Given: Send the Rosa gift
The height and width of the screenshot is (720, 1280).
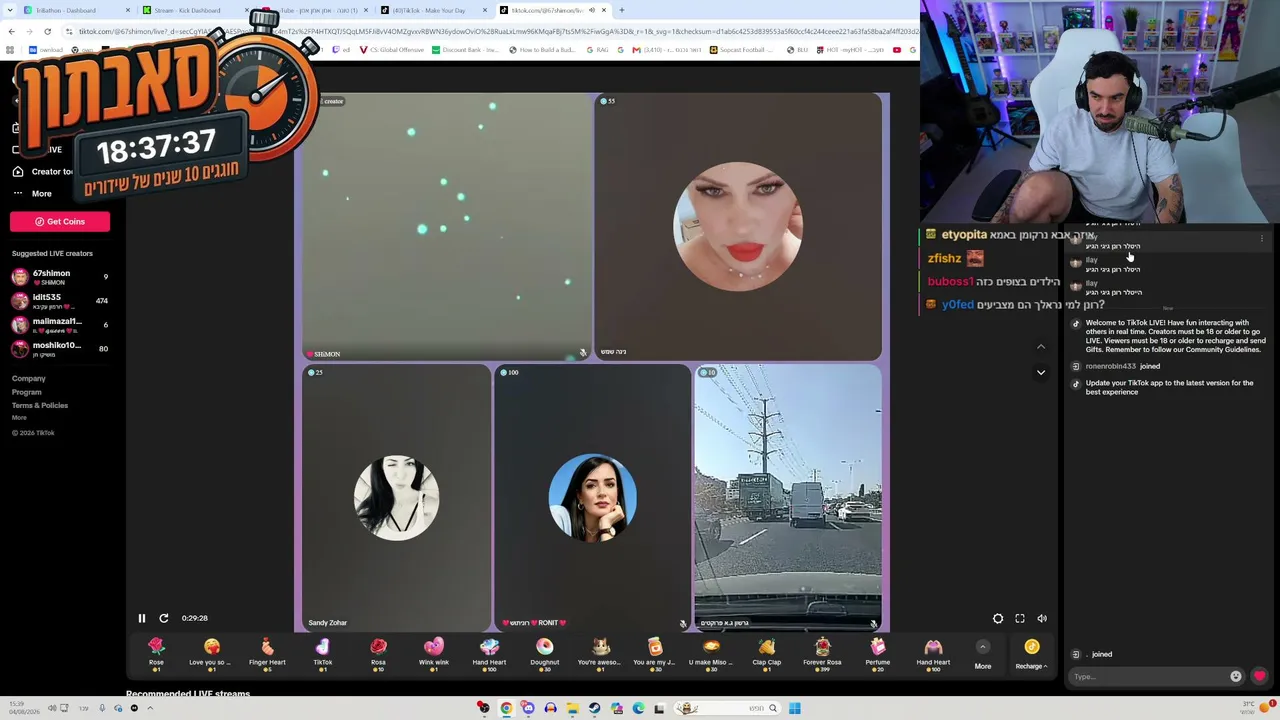Looking at the screenshot, I should click(x=378, y=653).
